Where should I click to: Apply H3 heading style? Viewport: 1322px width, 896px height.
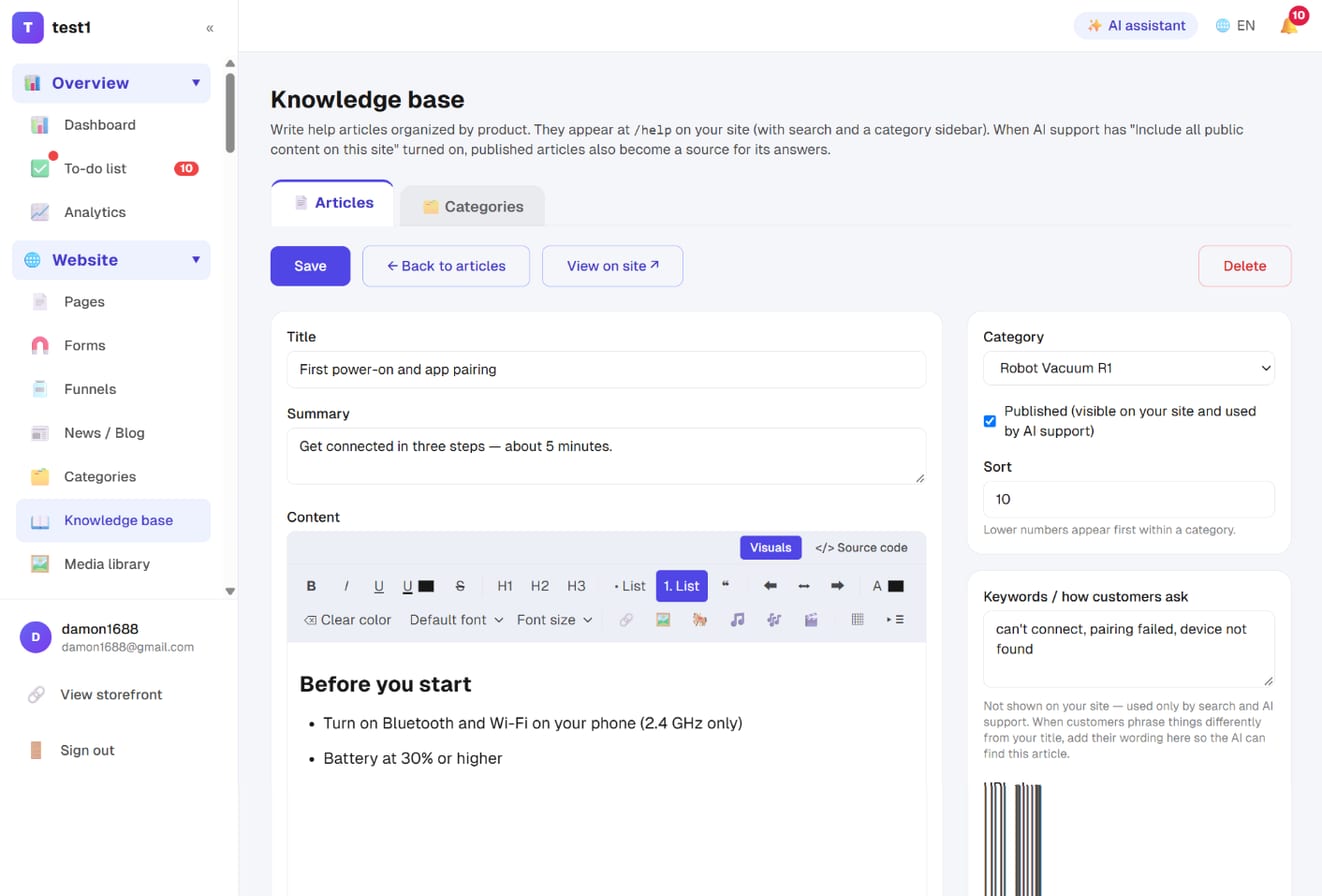576,586
